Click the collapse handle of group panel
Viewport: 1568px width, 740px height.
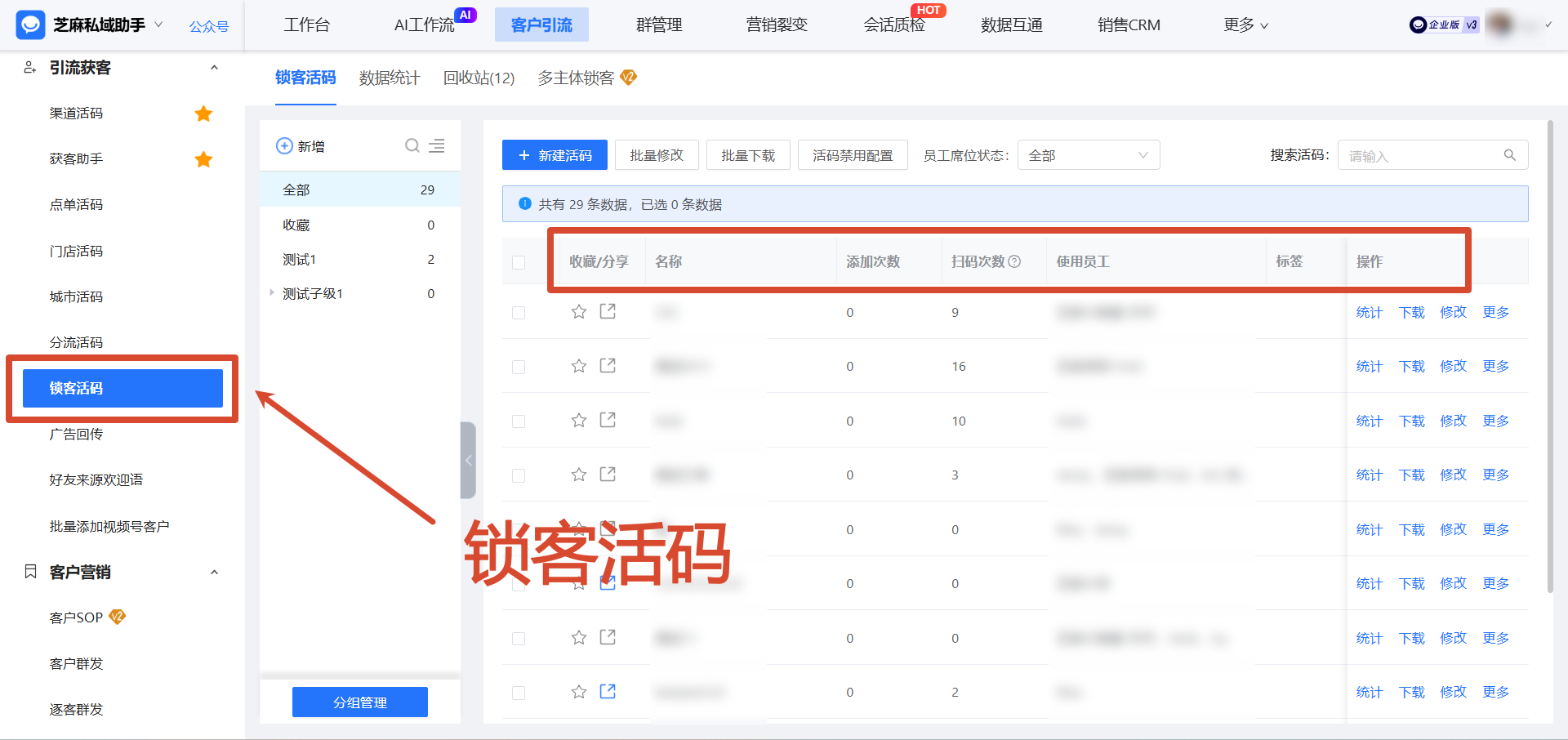pyautogui.click(x=468, y=460)
